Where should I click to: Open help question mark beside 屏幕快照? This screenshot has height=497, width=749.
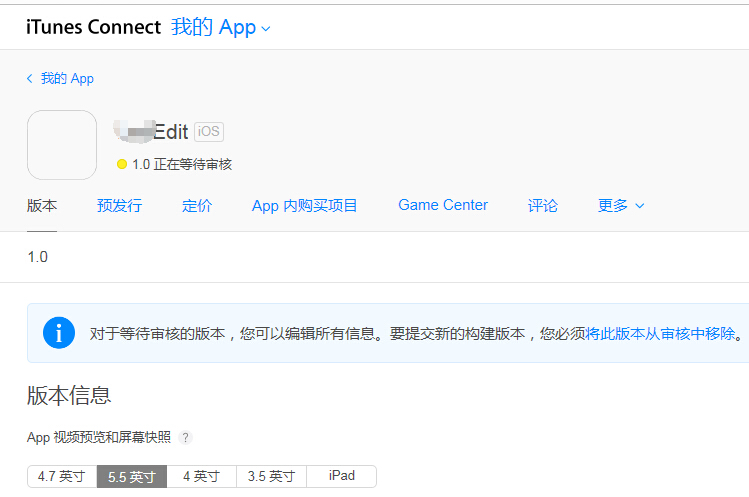coord(185,437)
